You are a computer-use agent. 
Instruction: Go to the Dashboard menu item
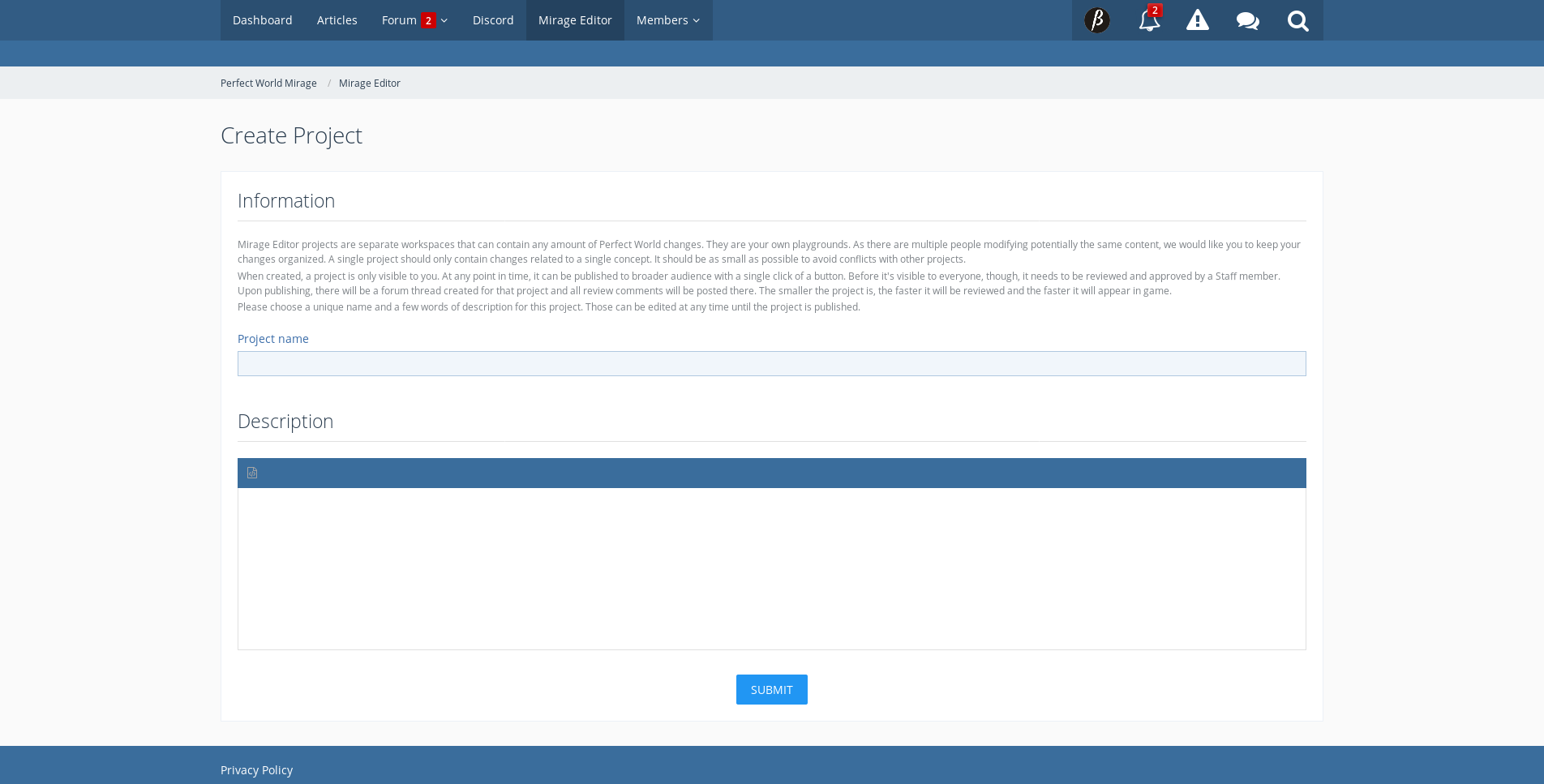point(262,20)
